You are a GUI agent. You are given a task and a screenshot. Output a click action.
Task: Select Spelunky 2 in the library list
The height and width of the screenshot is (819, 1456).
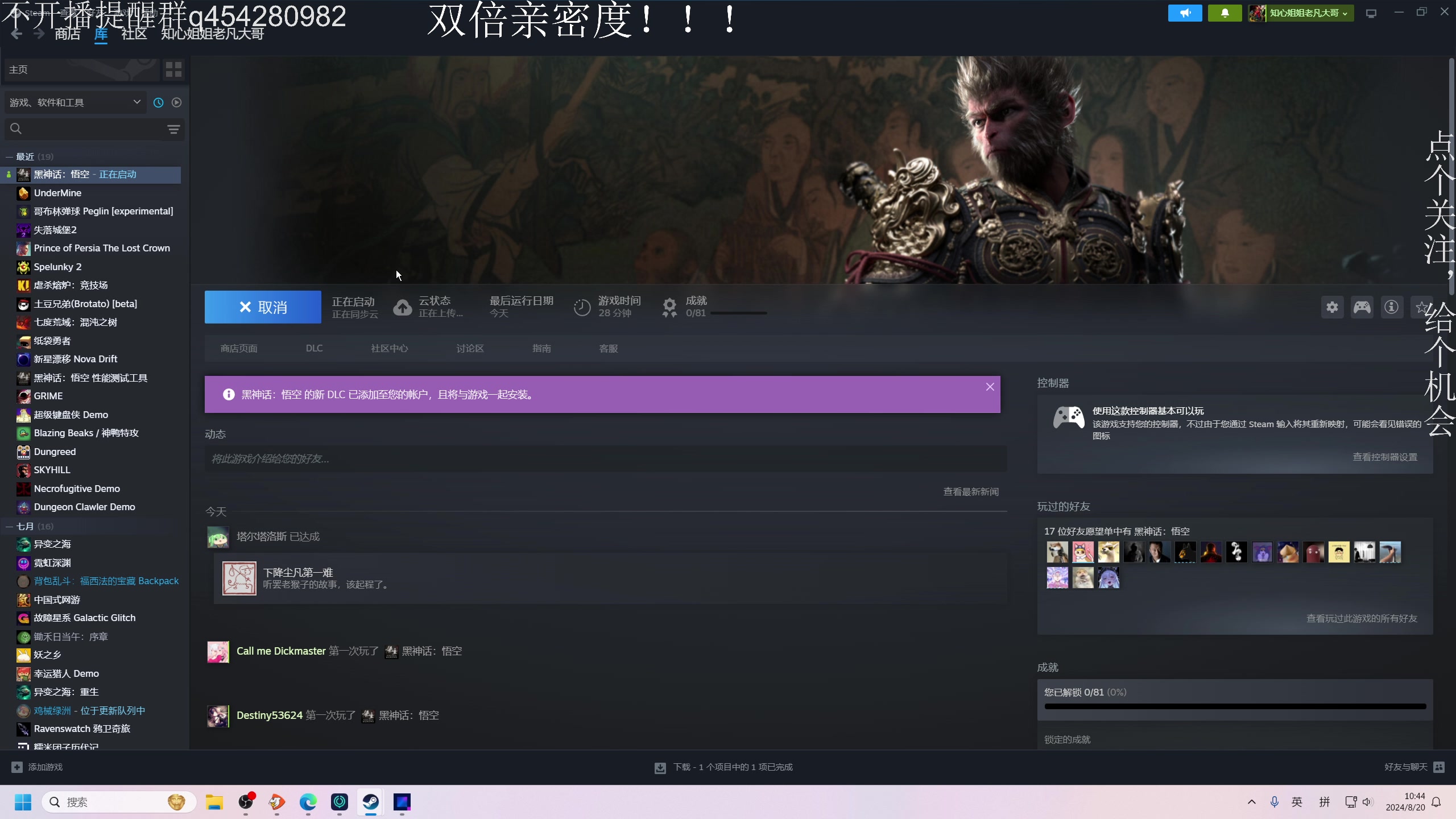point(57,267)
